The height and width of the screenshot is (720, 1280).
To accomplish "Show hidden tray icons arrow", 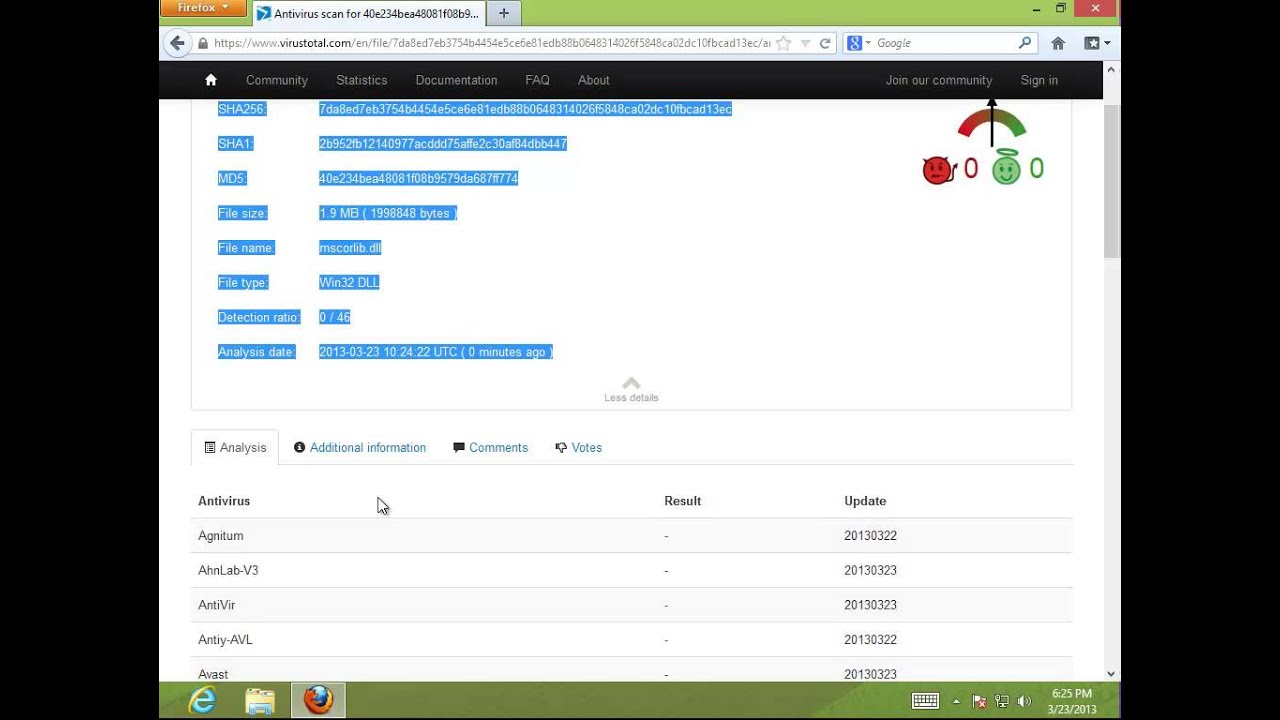I will (x=956, y=701).
